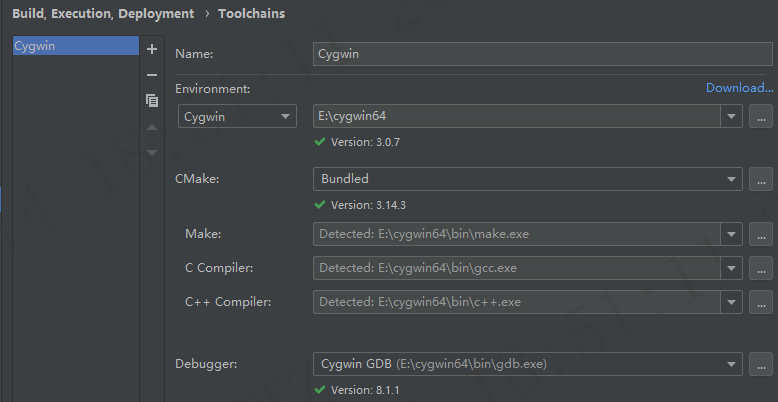Click the Version: 8.1.1 debugger status text
Viewport: 778px width, 402px height.
[365, 390]
